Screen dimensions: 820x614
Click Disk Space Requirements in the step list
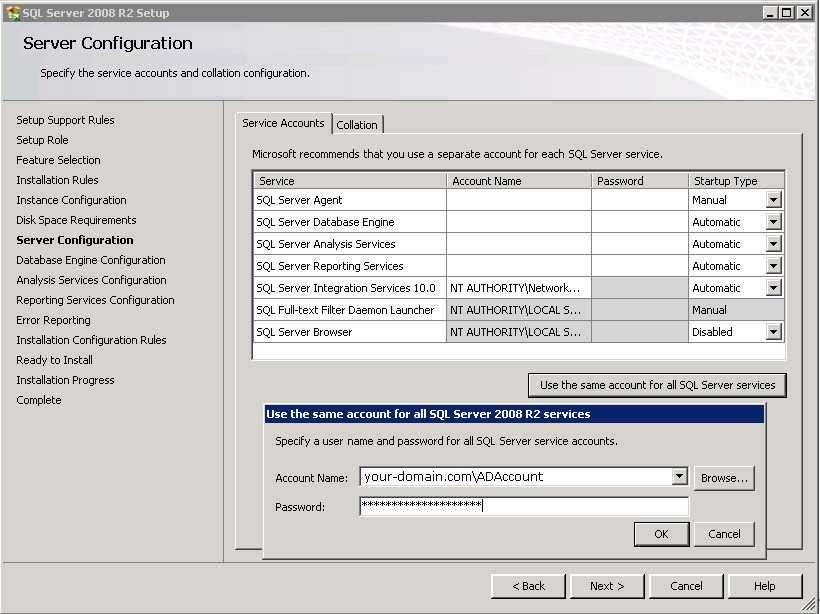(x=76, y=220)
